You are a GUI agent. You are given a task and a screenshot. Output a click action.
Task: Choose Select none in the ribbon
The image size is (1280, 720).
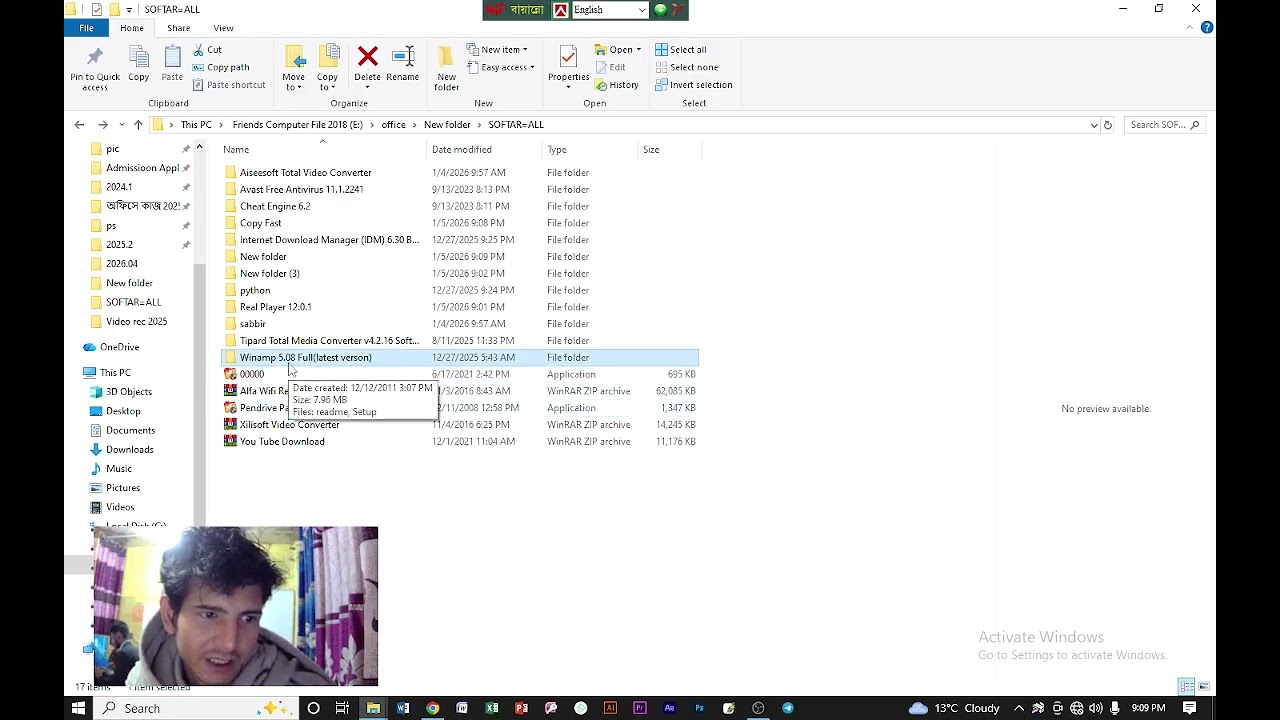(x=687, y=67)
